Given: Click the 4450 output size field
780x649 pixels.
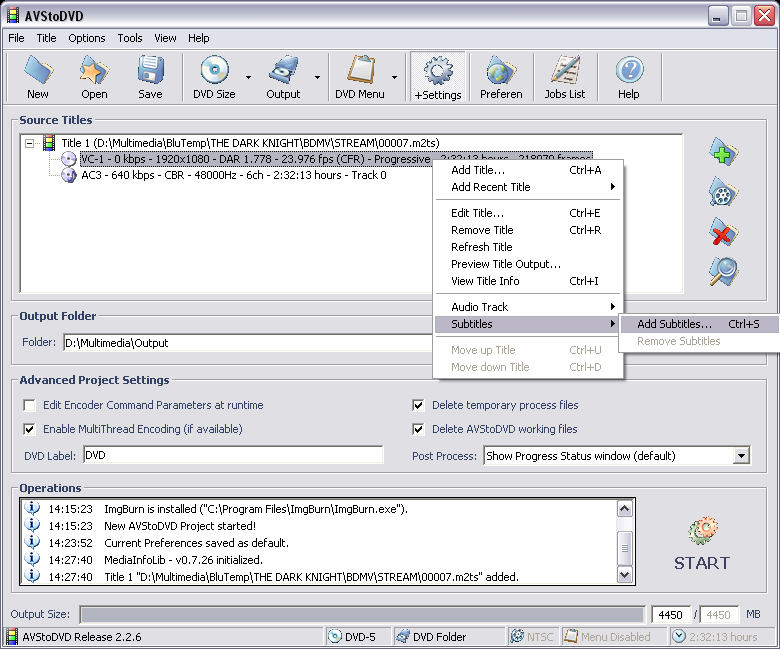Looking at the screenshot, I should coord(671,615).
